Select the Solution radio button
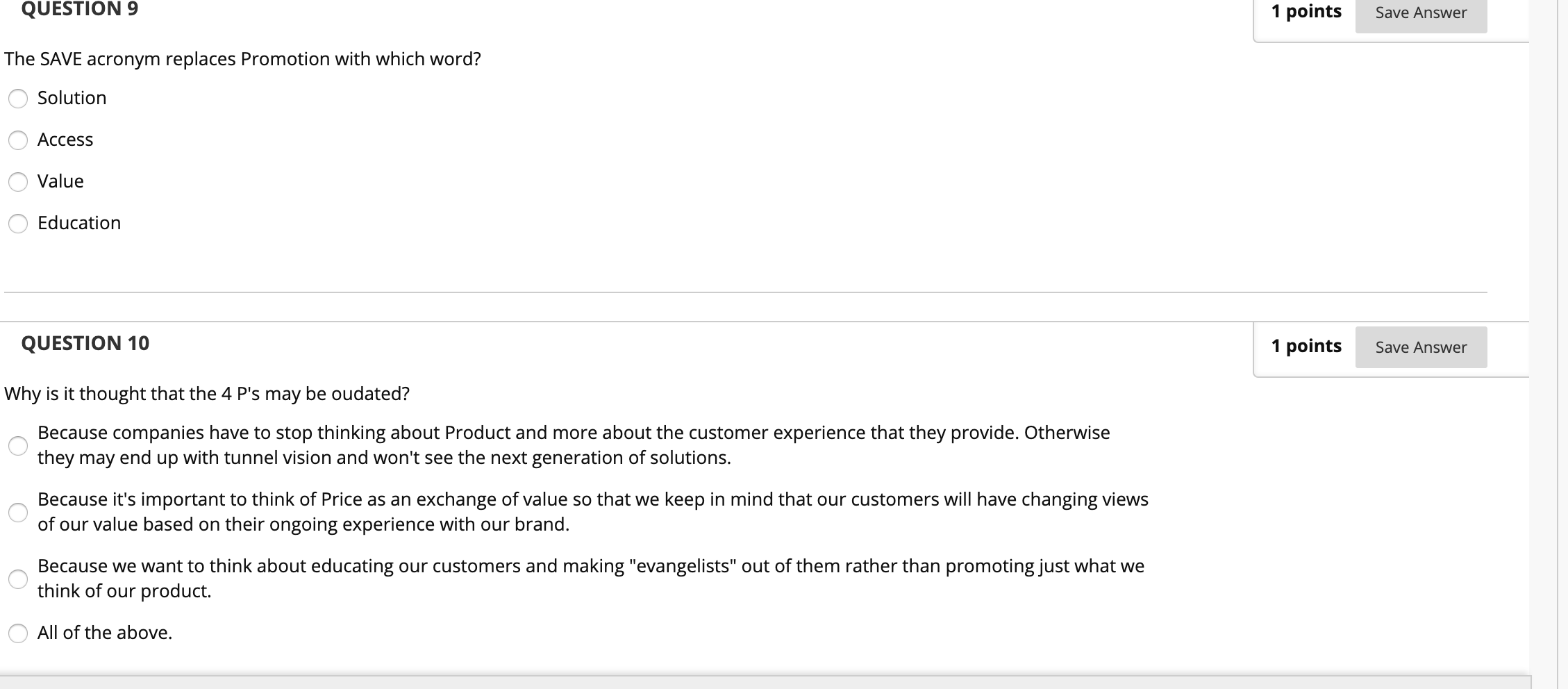This screenshot has width=1568, height=689. pyautogui.click(x=18, y=99)
